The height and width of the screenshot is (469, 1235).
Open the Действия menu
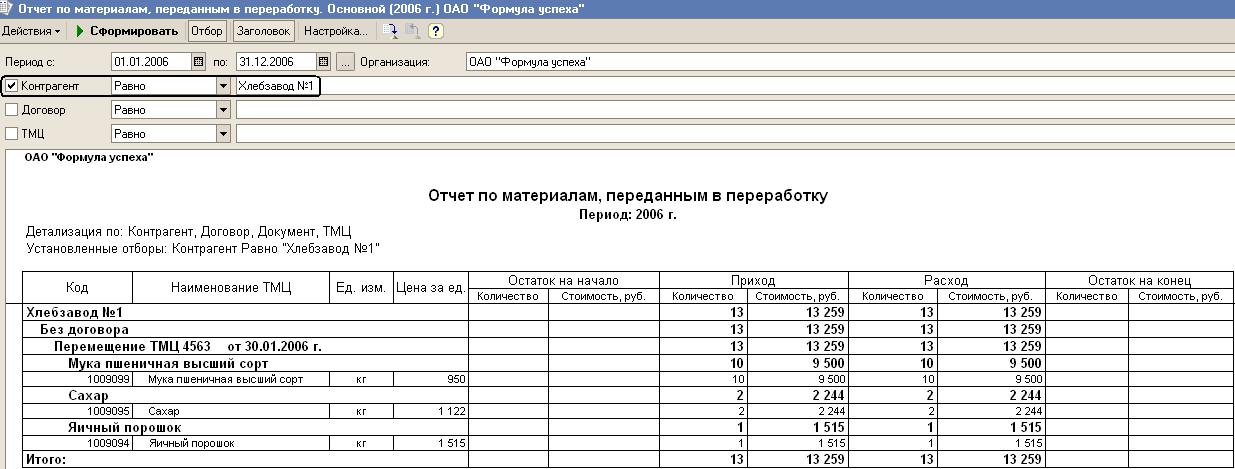coord(31,31)
